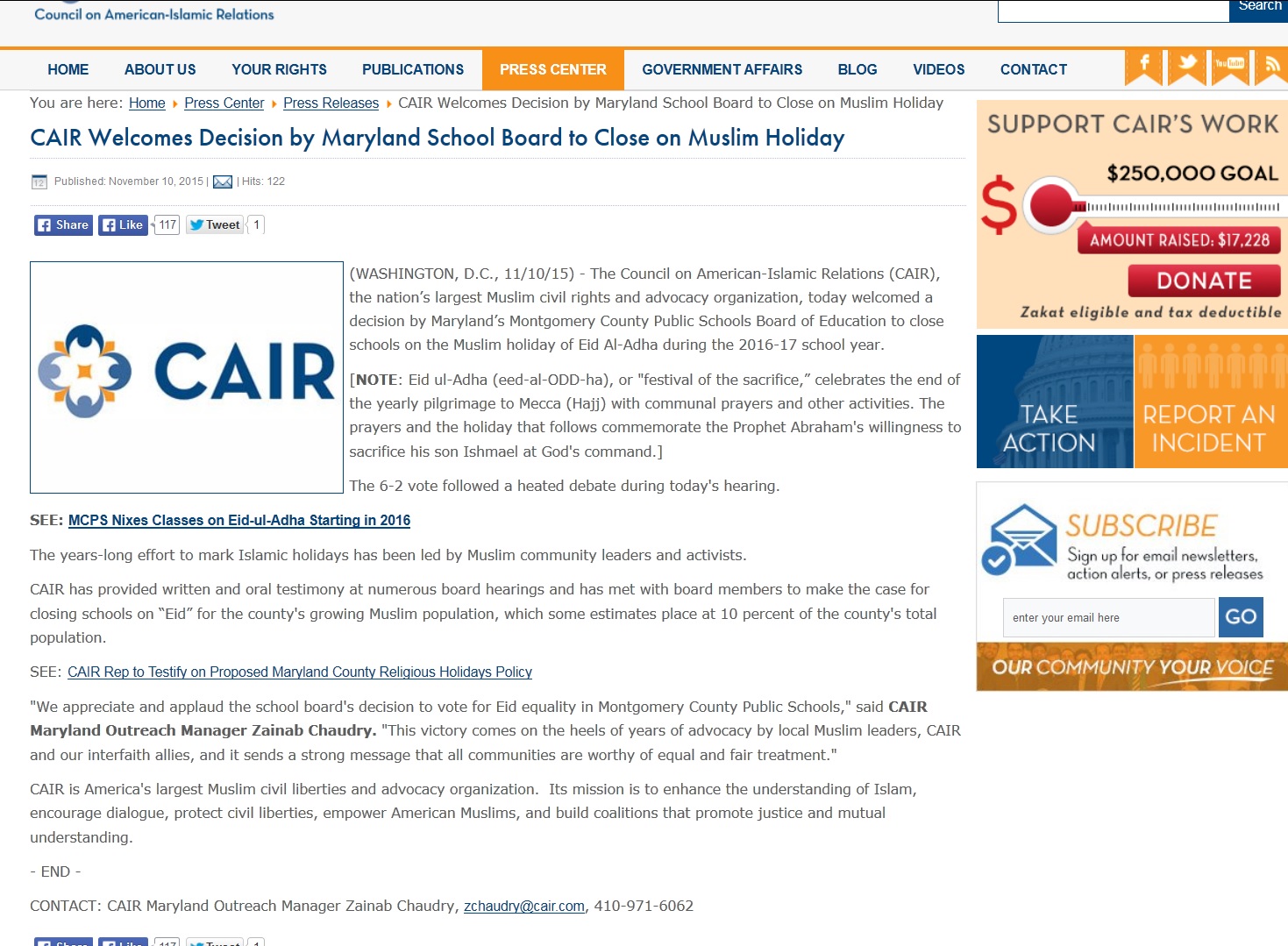Click the Published: November 10, 2015 text
Screen dimensions: 1288x946
click(x=129, y=181)
